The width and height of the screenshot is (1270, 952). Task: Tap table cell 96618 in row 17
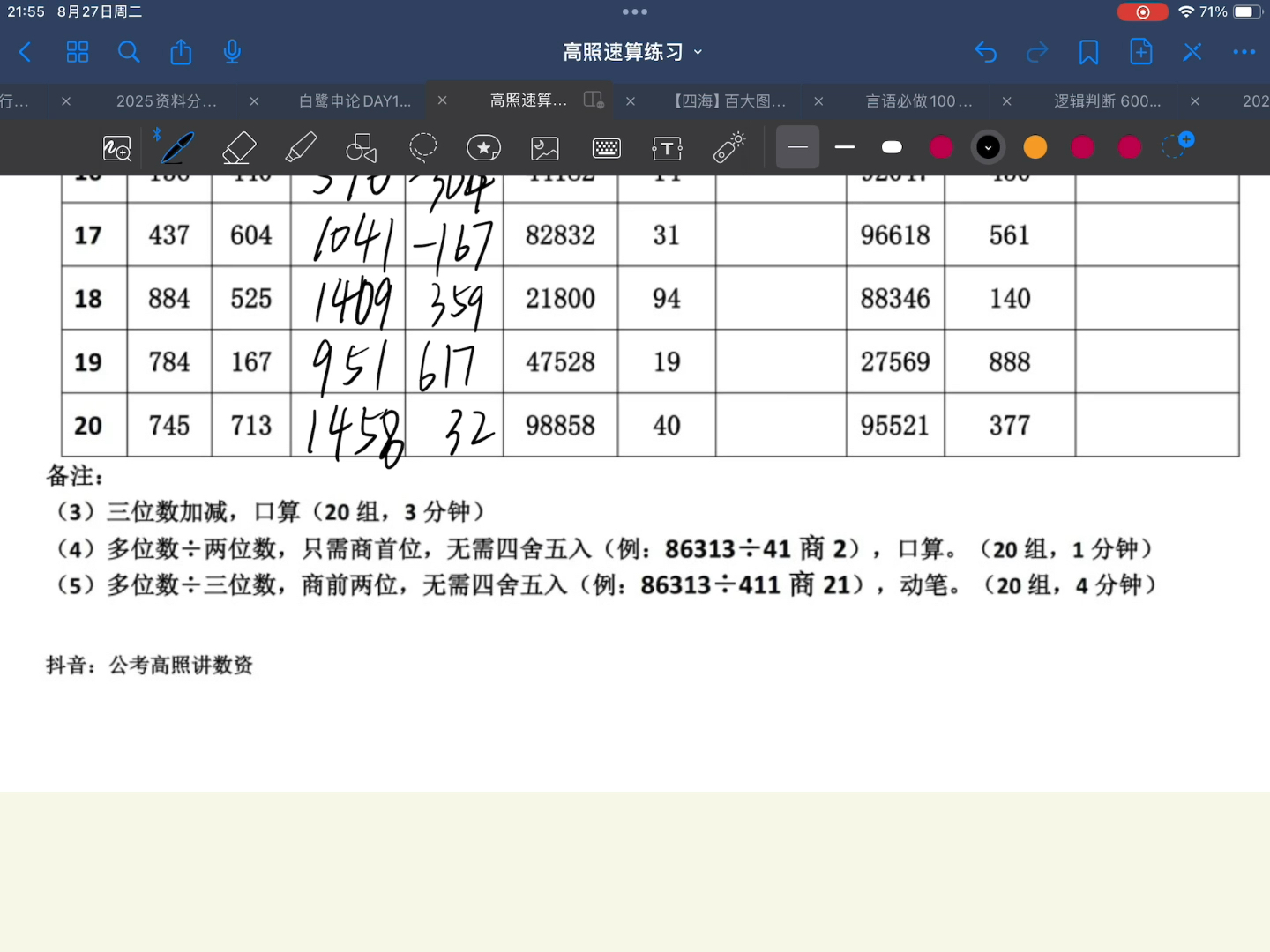coord(895,235)
